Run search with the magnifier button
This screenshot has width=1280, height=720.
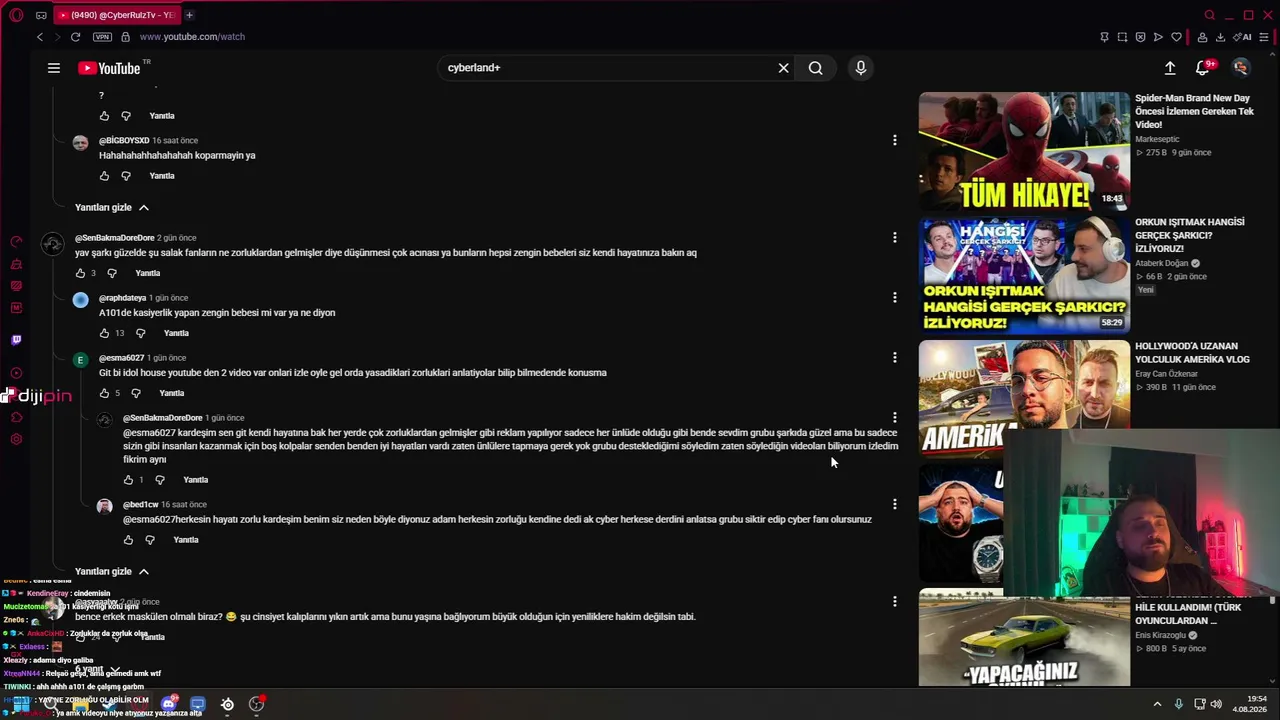tap(816, 68)
